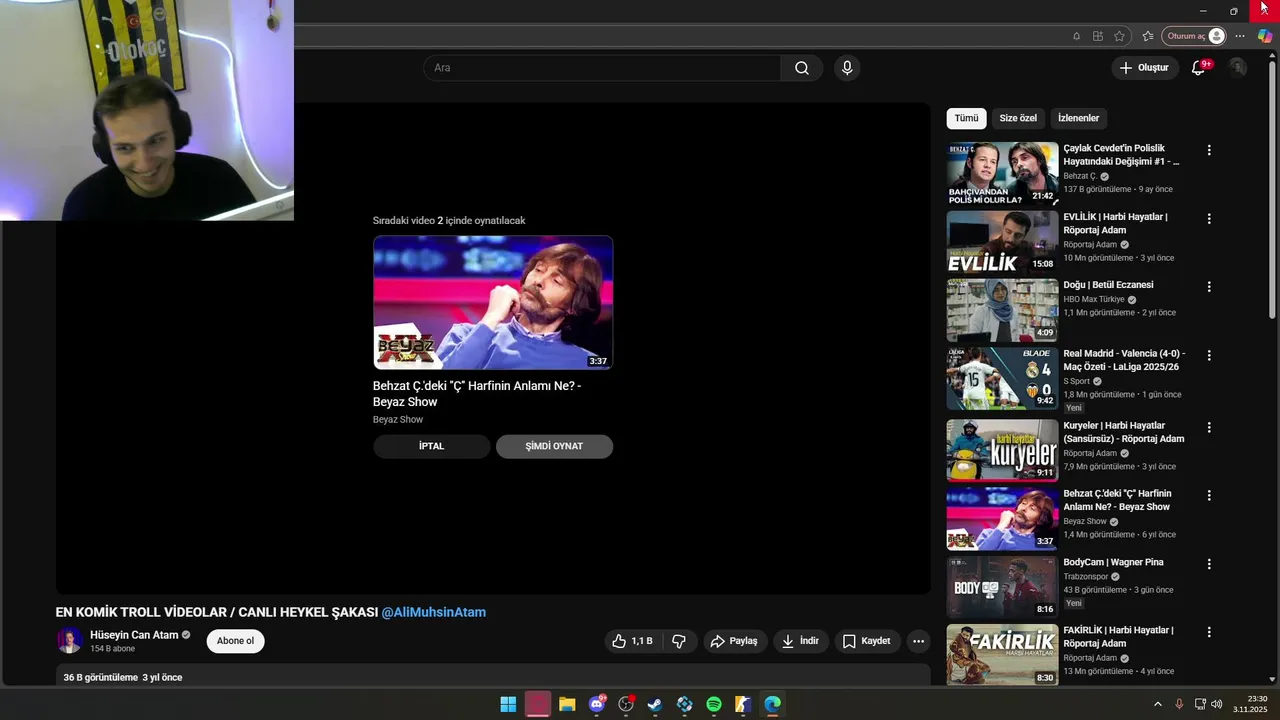Click the upcoming Beyaz Show video thumbnail
The image size is (1280, 720).
click(x=493, y=303)
